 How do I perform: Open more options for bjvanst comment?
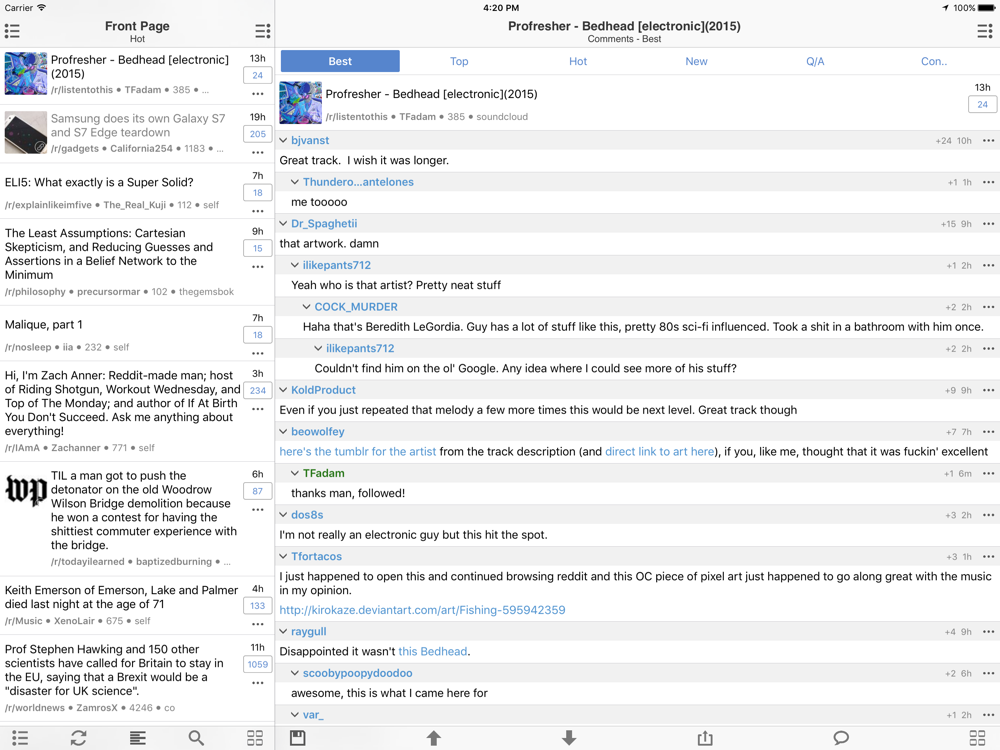pyautogui.click(x=989, y=140)
